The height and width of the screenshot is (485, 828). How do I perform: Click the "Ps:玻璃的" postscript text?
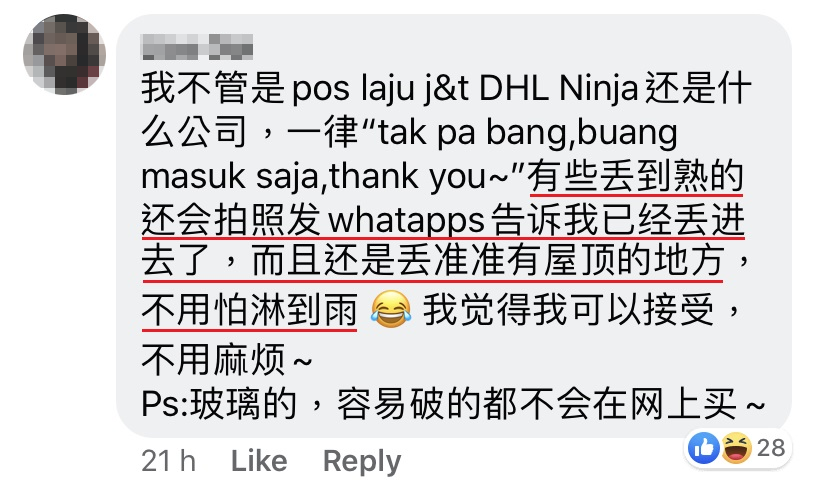[219, 405]
